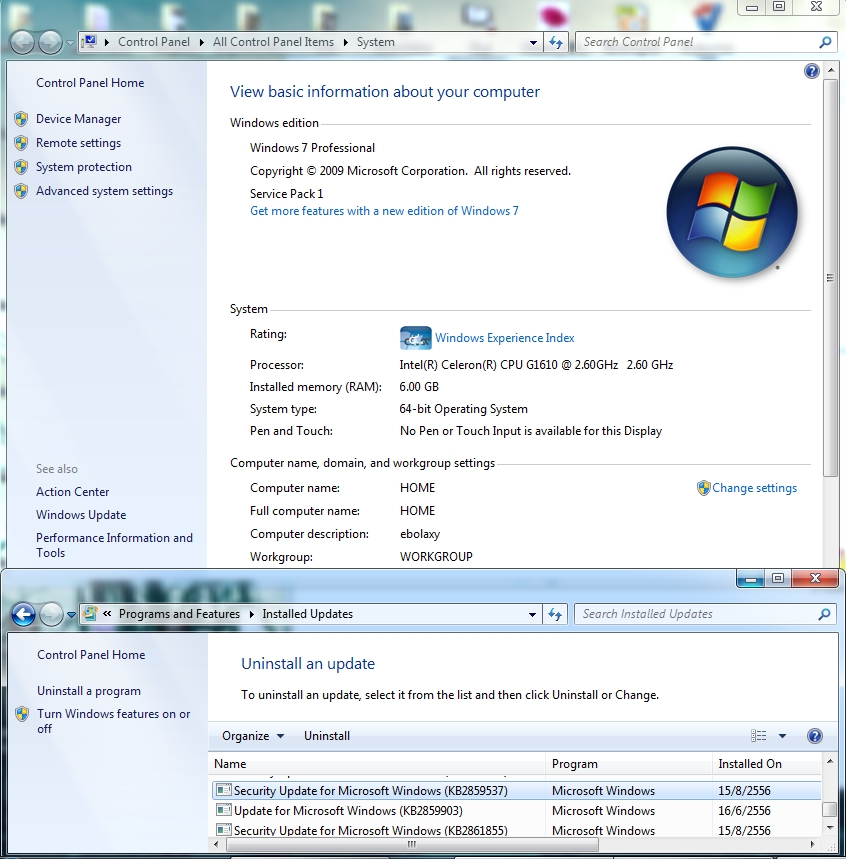The height and width of the screenshot is (859, 846).
Task: Click horizontal scrollbar thumb in updates list
Action: pyautogui.click(x=411, y=844)
